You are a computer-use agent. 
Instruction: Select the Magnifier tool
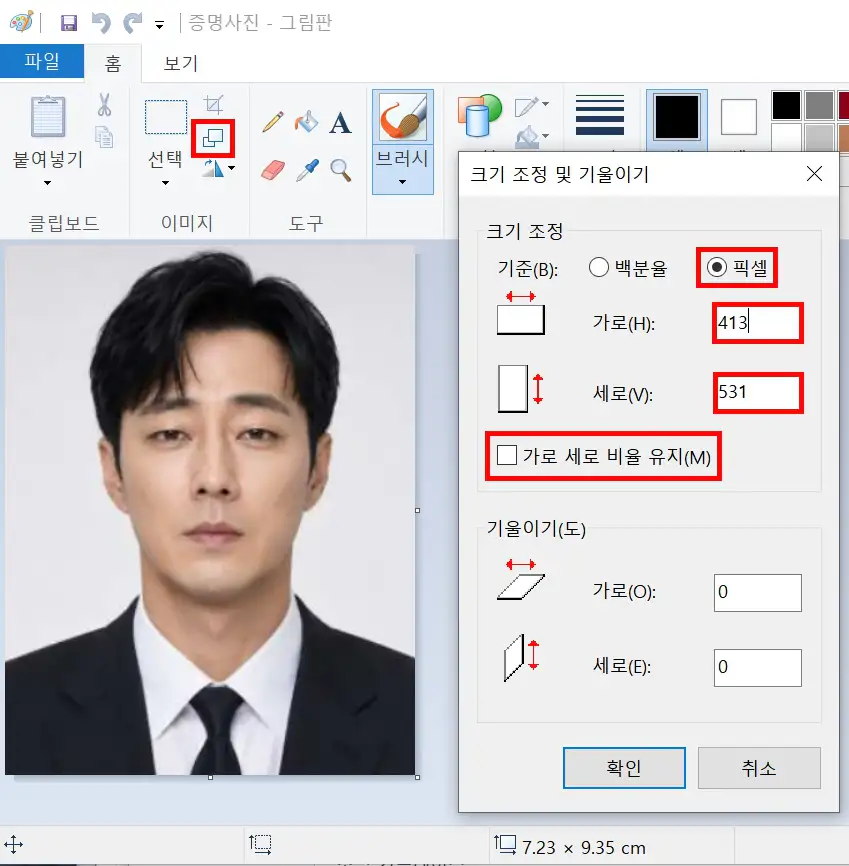[x=341, y=170]
